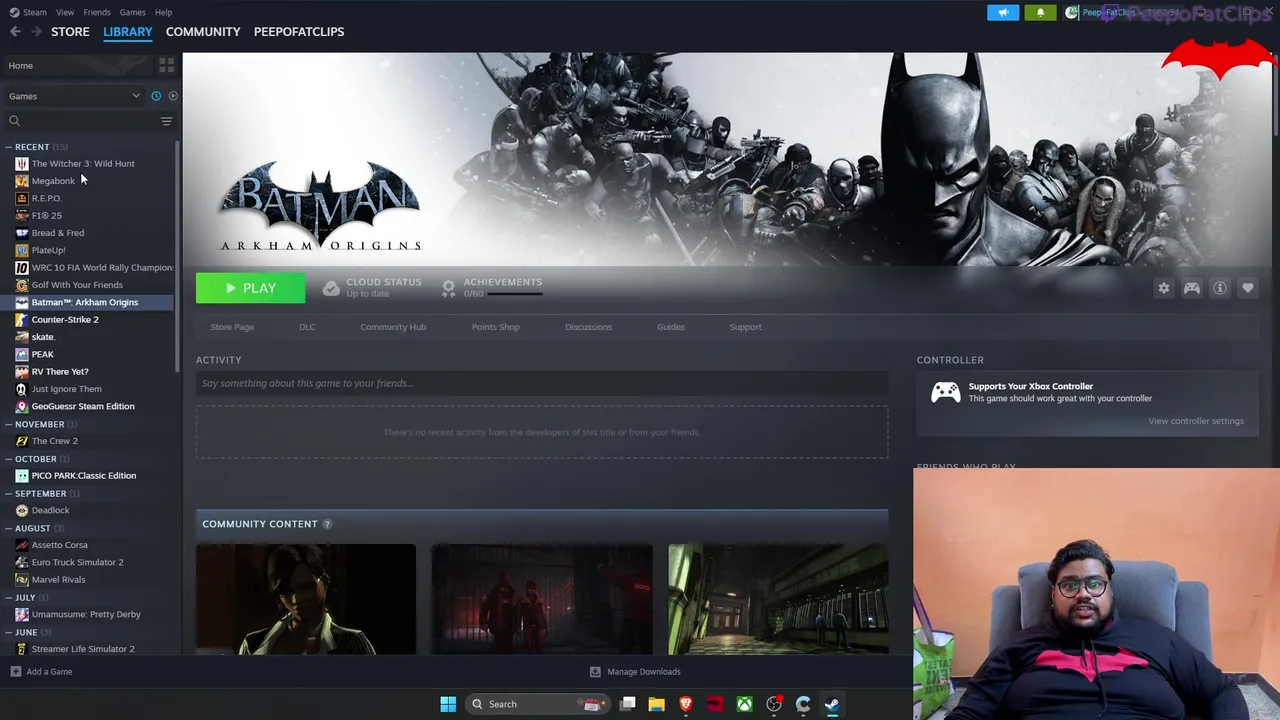Open the Support link

pos(745,327)
